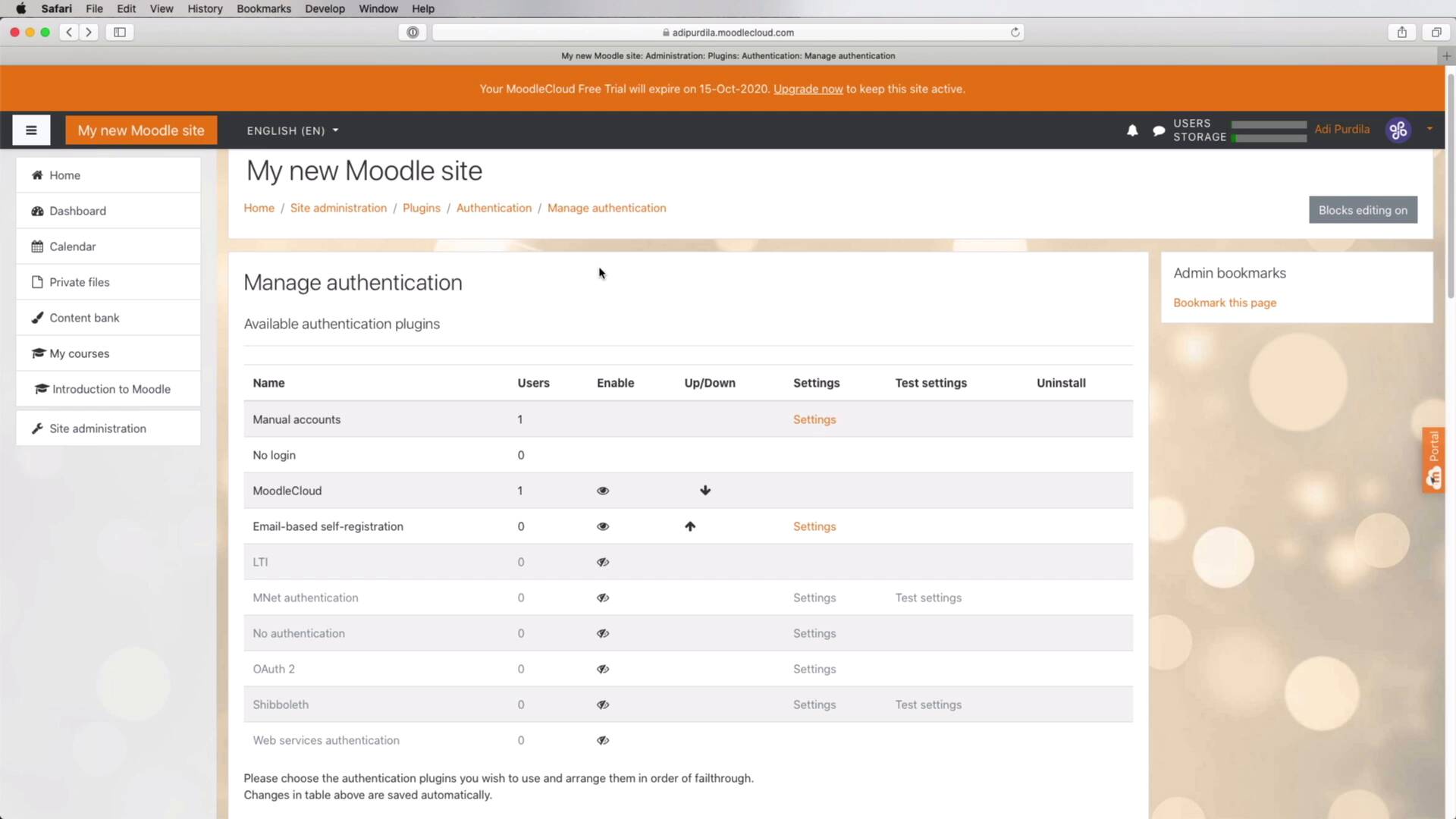The image size is (1456, 819).
Task: Click the notifications bell icon
Action: (1131, 130)
